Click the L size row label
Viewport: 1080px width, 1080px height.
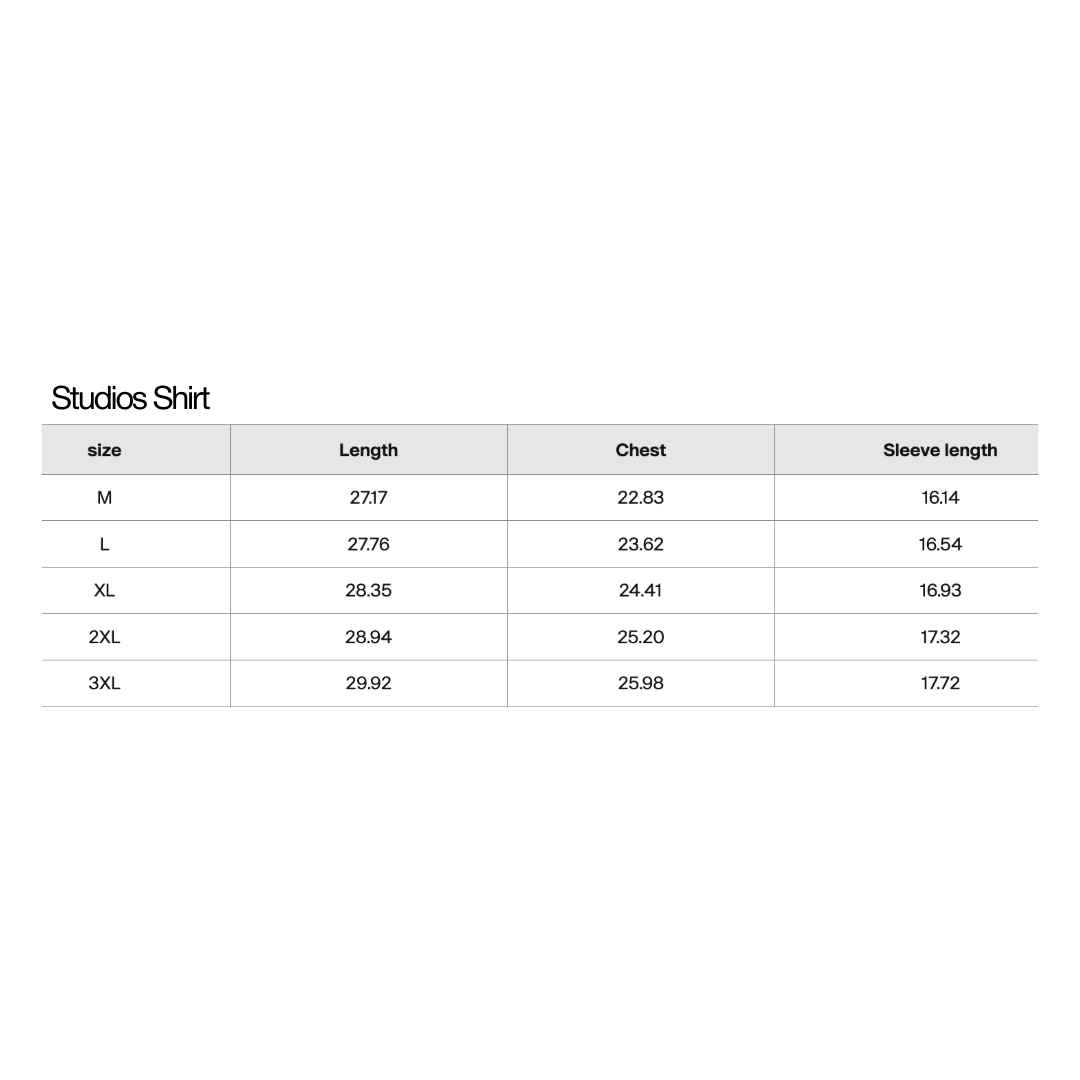104,544
